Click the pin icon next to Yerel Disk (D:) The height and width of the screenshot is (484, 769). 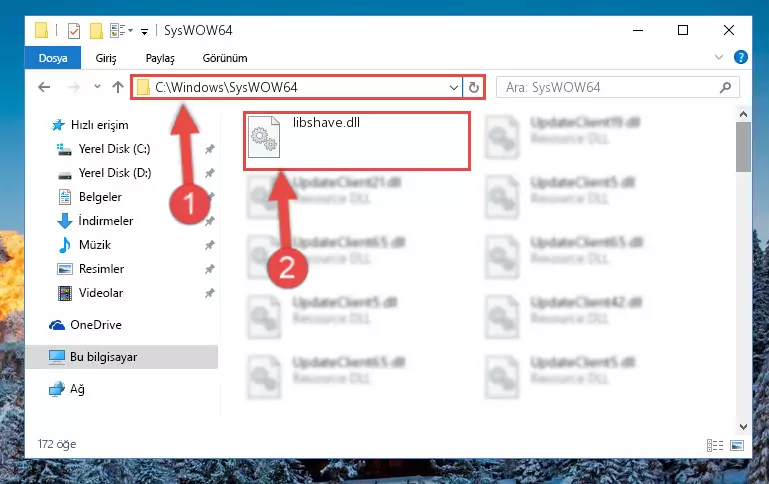209,173
